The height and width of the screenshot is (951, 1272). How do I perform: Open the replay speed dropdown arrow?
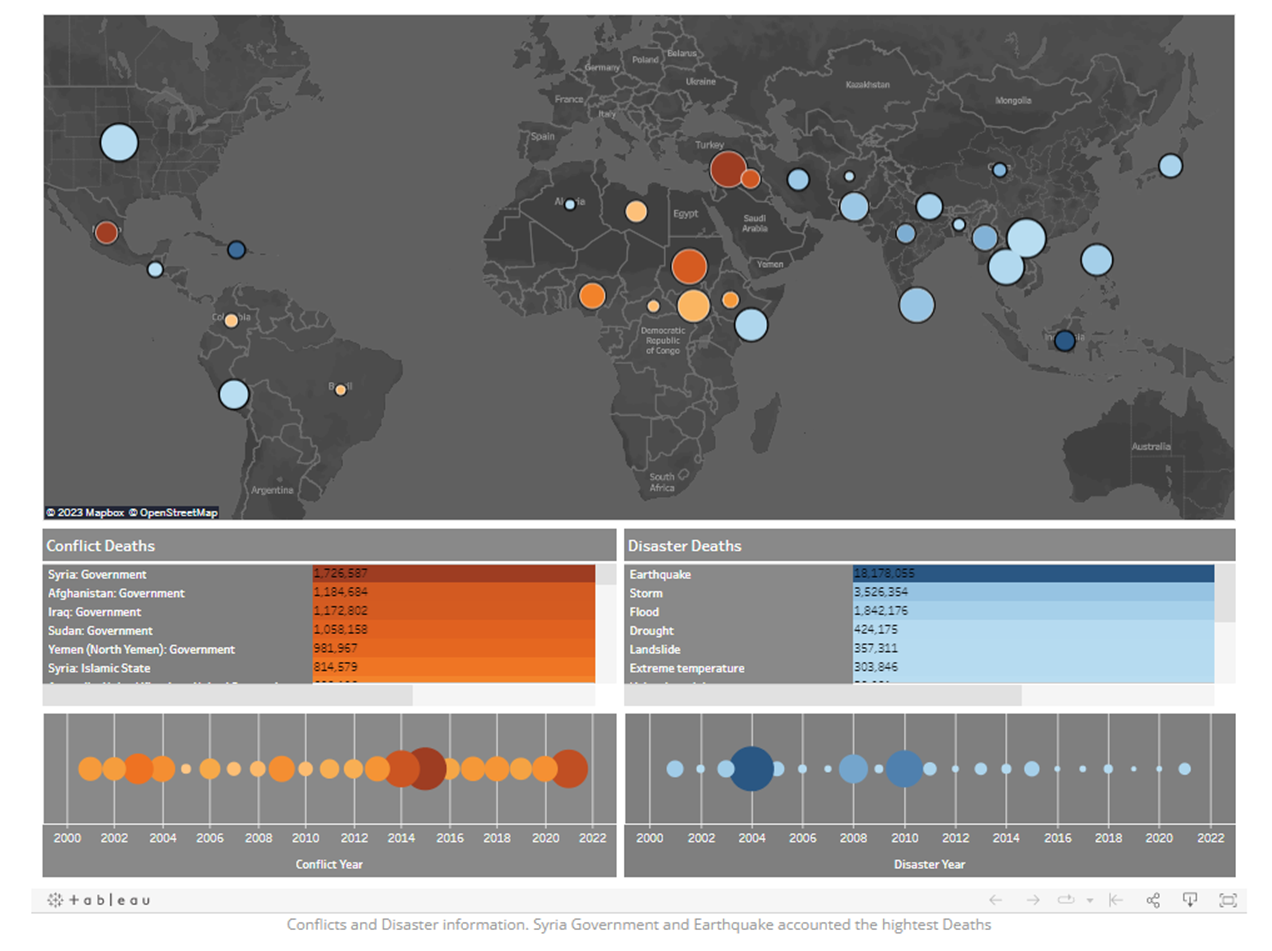(1090, 900)
